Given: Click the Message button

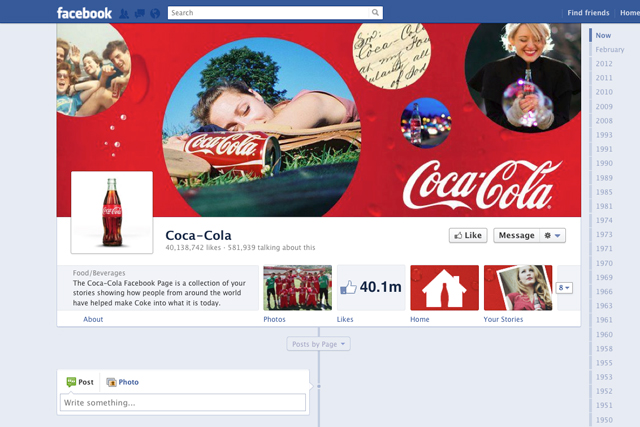Looking at the screenshot, I should click(x=516, y=236).
